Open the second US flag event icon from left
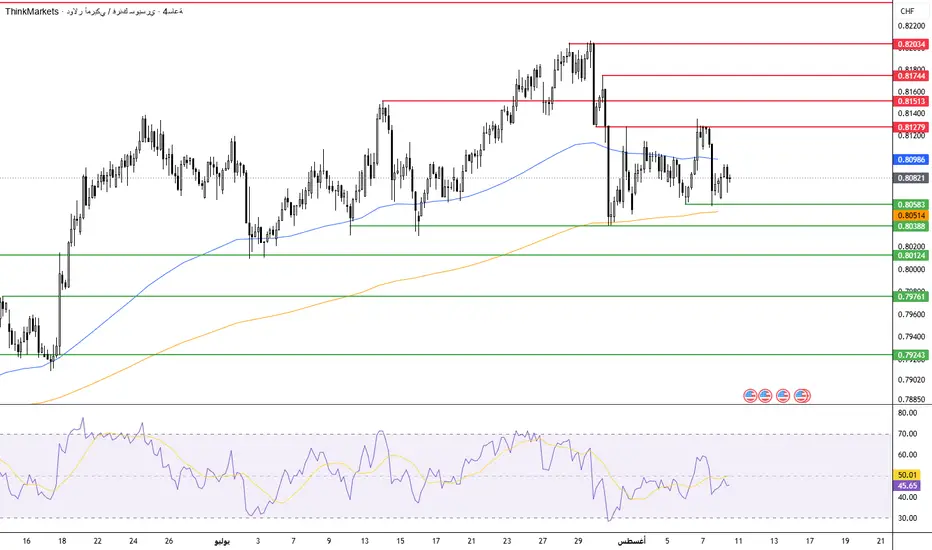 765,395
